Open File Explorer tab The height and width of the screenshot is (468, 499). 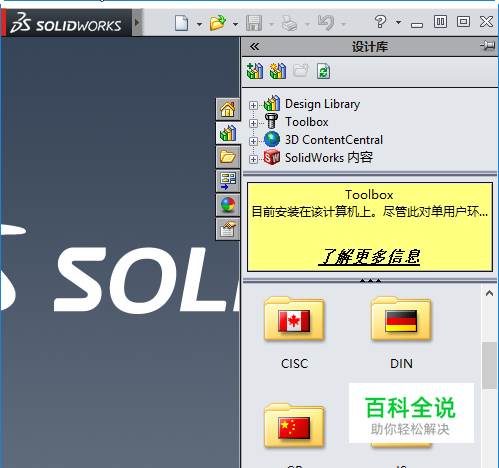[228, 157]
